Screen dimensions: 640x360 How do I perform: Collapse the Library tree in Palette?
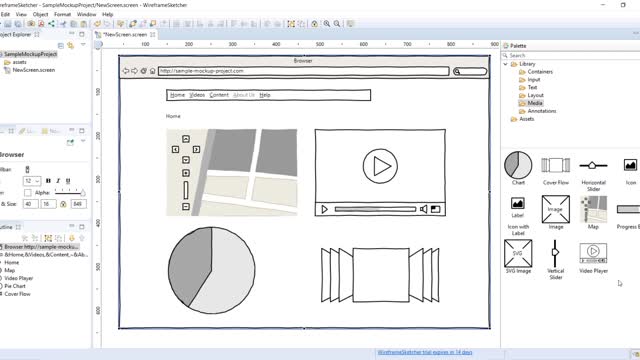coord(505,64)
